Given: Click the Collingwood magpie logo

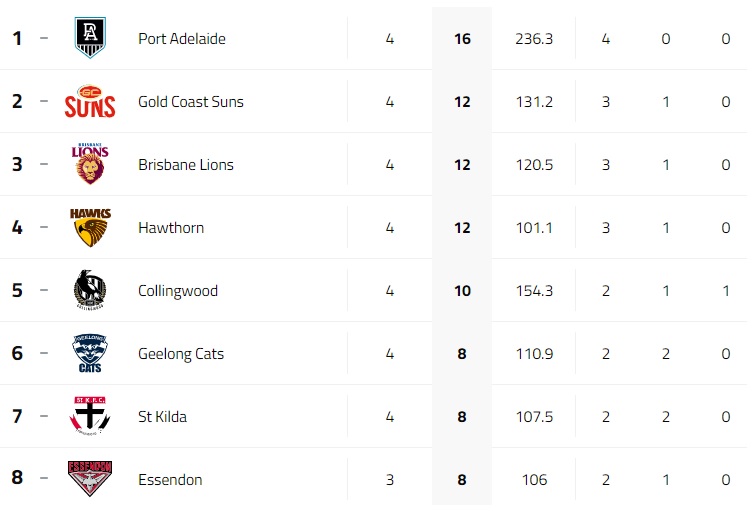Looking at the screenshot, I should point(90,291).
